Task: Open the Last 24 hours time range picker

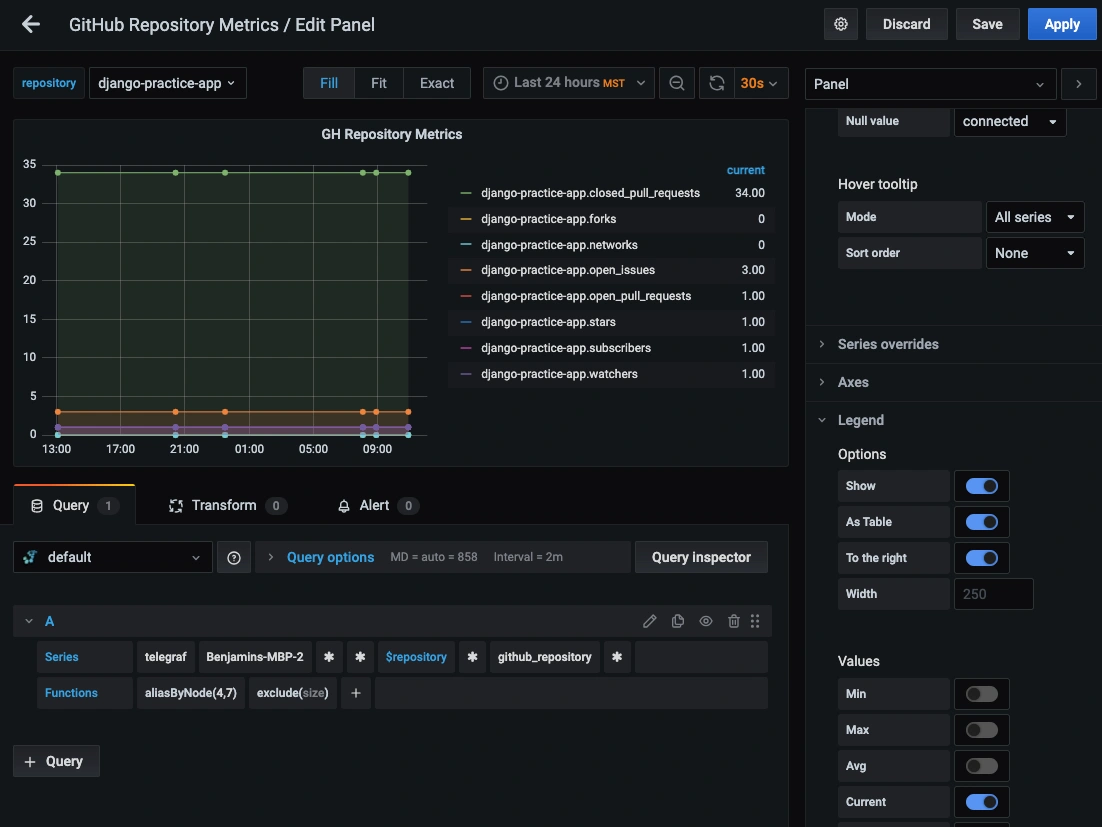Action: click(569, 83)
